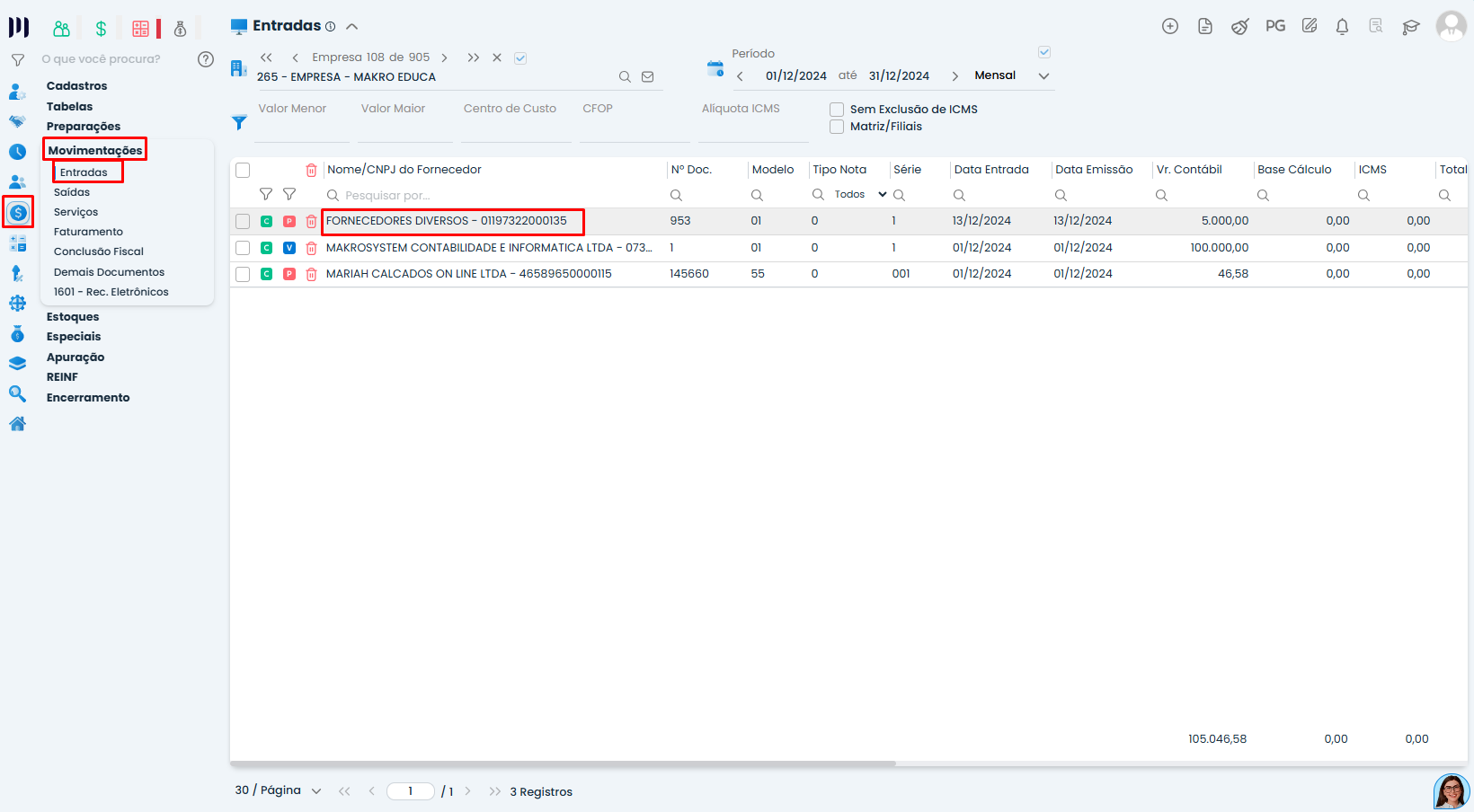This screenshot has height=812, width=1474.
Task: Click the add (plus circle) icon in top bar
Action: coord(1170,27)
